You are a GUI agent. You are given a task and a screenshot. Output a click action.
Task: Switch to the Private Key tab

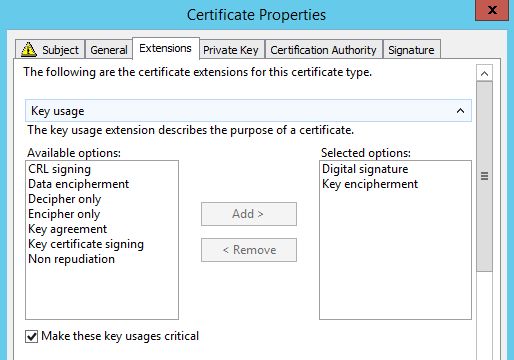pyautogui.click(x=231, y=49)
